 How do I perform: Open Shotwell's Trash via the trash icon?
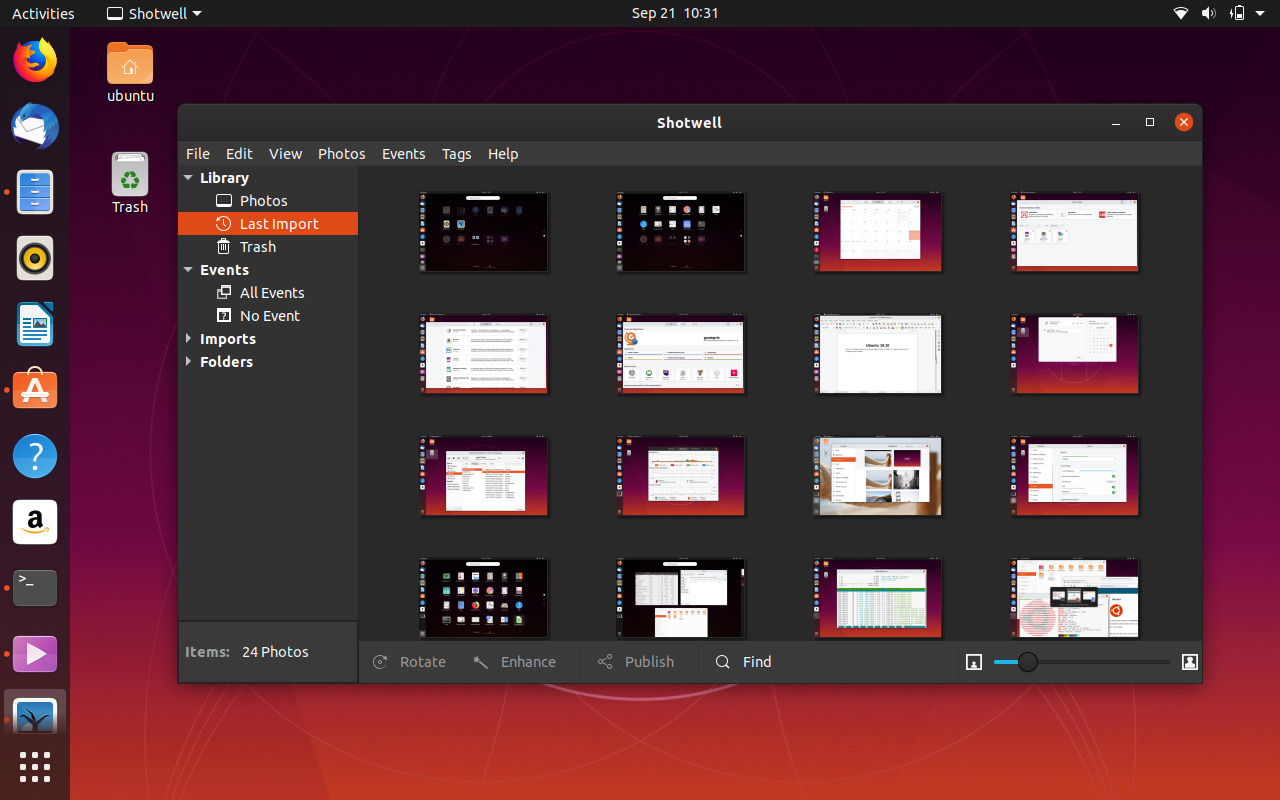pyautogui.click(x=224, y=246)
